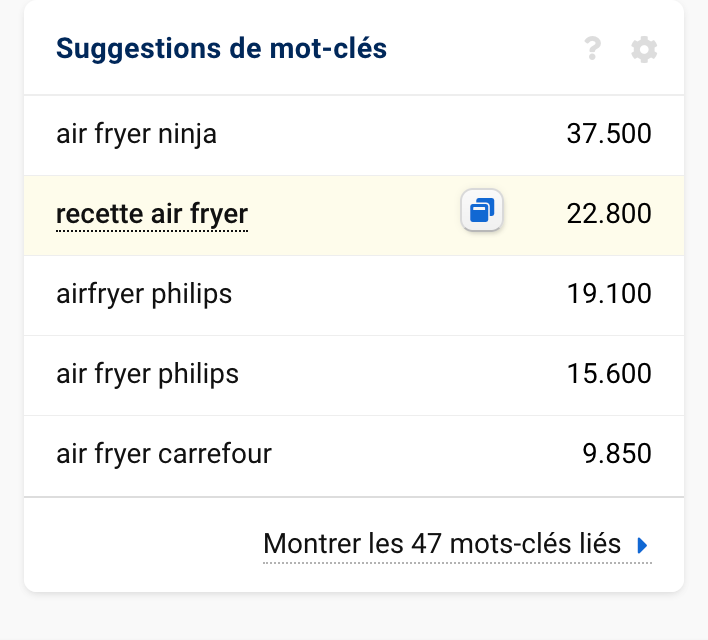Screen dimensions: 708x640
Task: Pick the air fryer carrefour keyword
Action: 164,454
